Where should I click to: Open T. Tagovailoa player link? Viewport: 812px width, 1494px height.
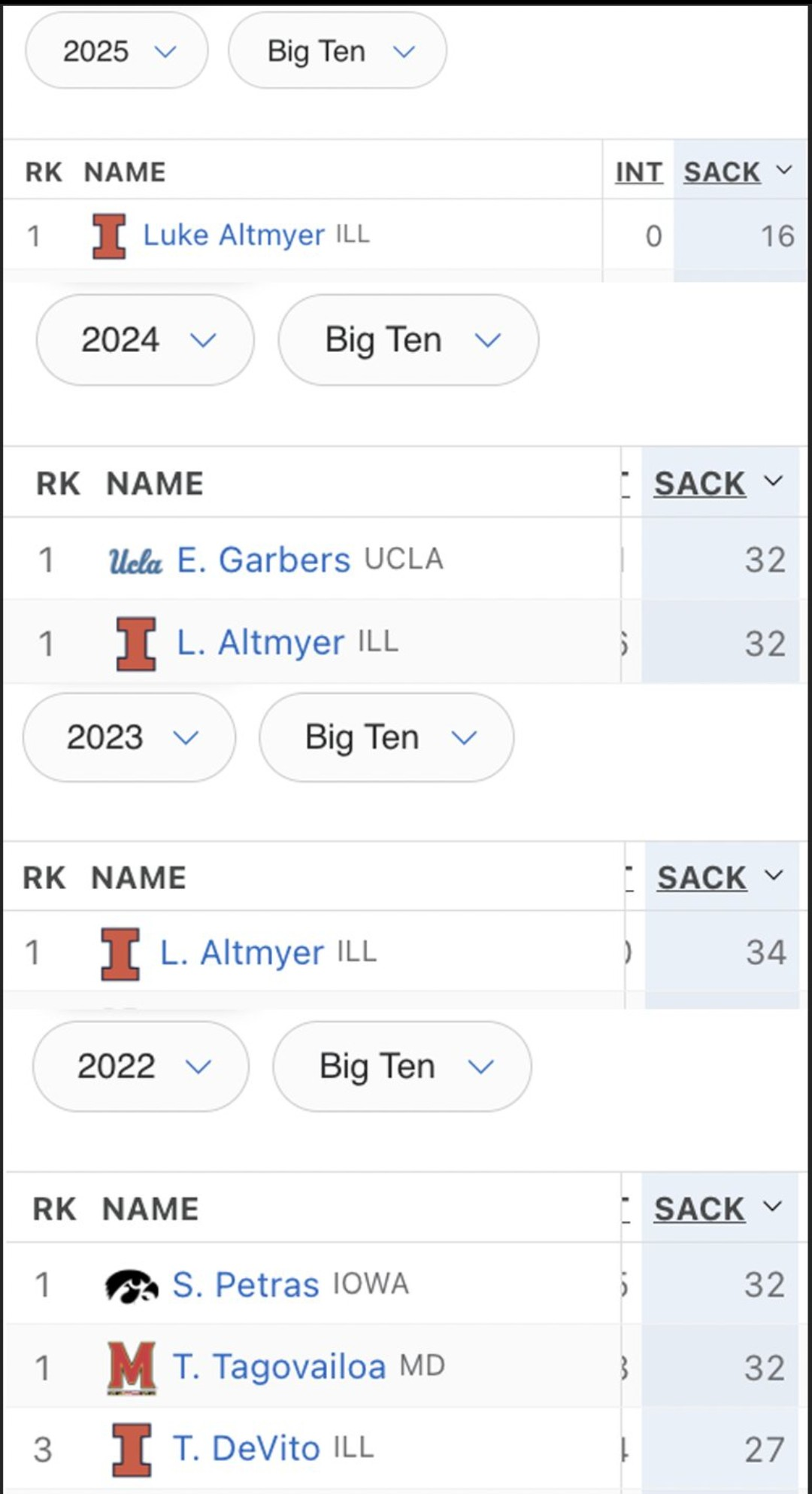(x=279, y=1367)
